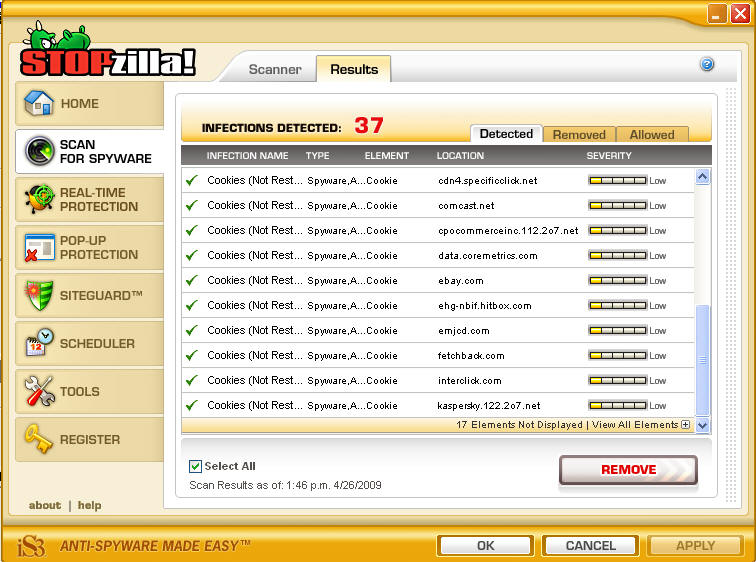This screenshot has width=756, height=562.
Task: Toggle checkmark for data.coremetrics.com row
Action: pyautogui.click(x=192, y=255)
